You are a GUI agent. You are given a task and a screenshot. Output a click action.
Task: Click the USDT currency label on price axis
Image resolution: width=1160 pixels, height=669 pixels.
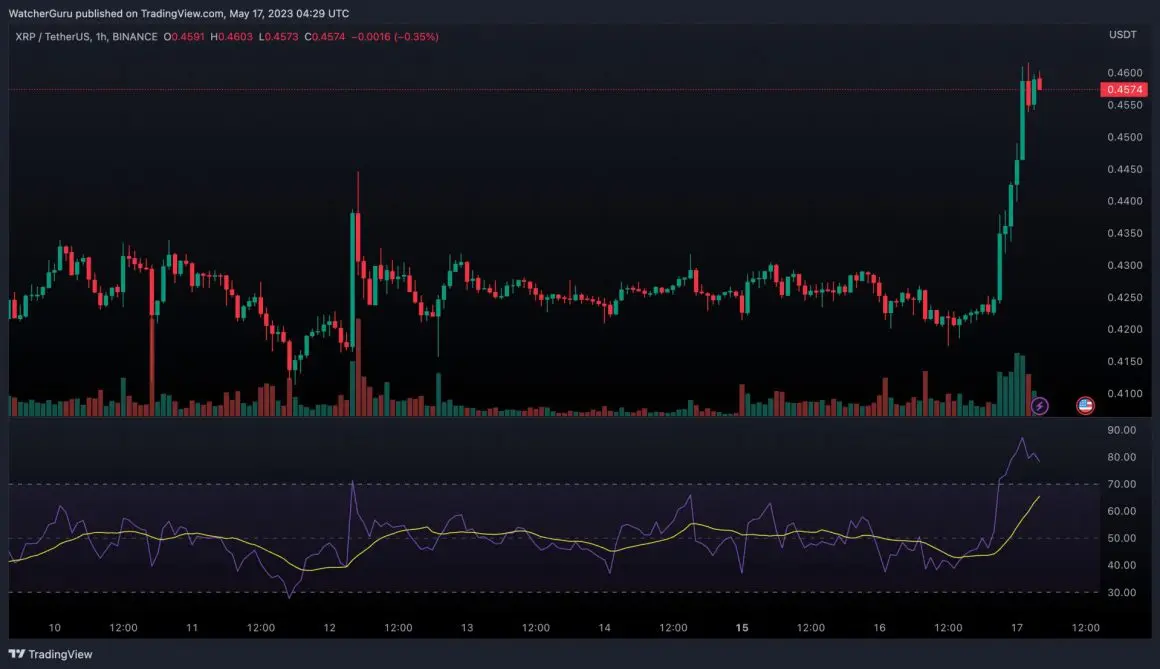click(1121, 33)
